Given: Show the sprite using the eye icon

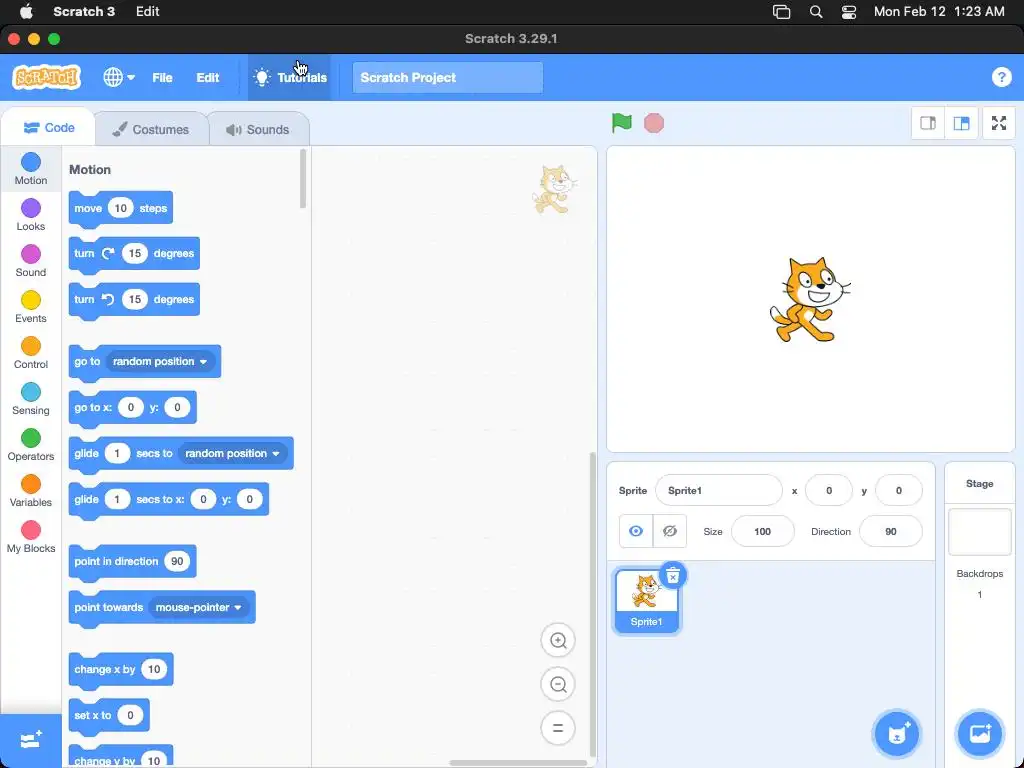Looking at the screenshot, I should pyautogui.click(x=635, y=531).
